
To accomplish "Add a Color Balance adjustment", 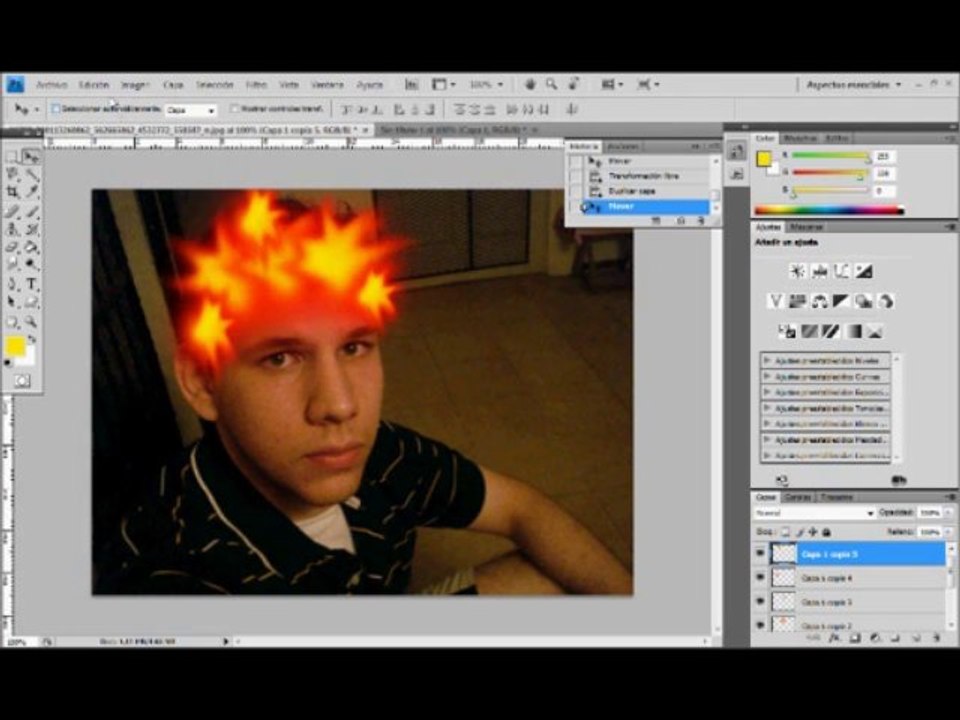I will (x=819, y=301).
